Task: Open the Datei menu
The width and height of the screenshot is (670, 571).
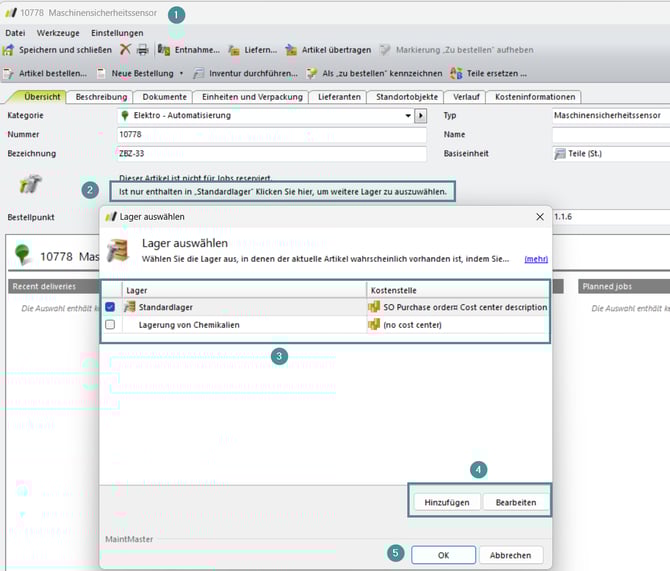Action: coord(15,33)
